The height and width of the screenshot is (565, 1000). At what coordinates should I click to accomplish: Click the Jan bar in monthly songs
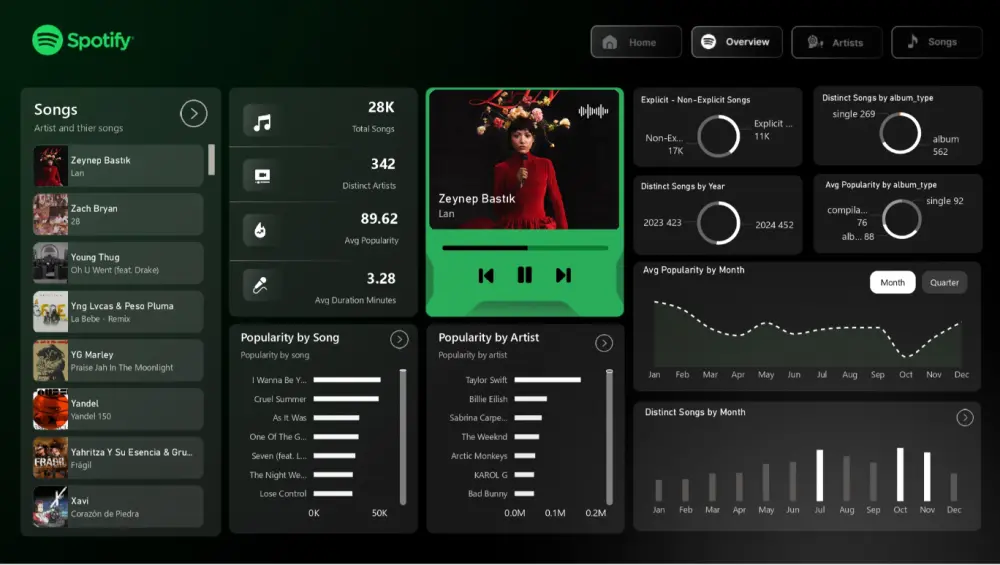point(658,490)
